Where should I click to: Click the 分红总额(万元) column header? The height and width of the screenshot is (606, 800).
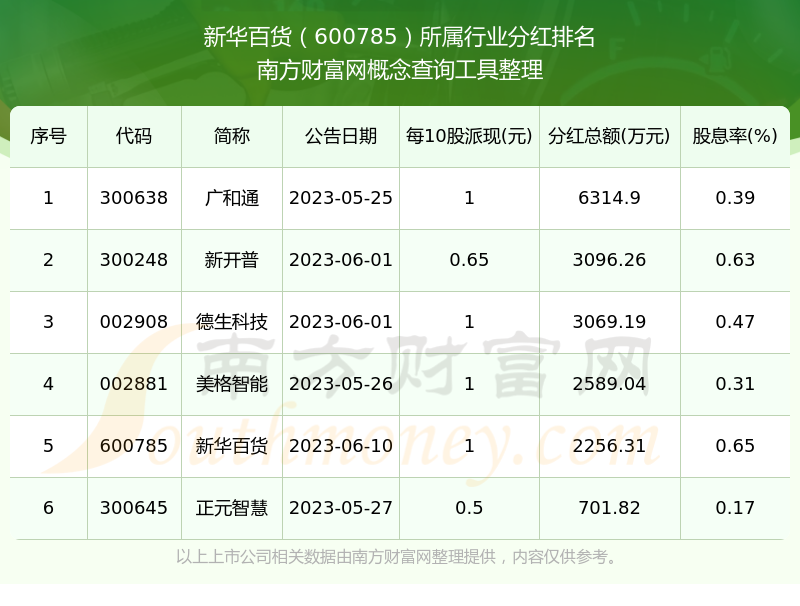click(x=609, y=136)
